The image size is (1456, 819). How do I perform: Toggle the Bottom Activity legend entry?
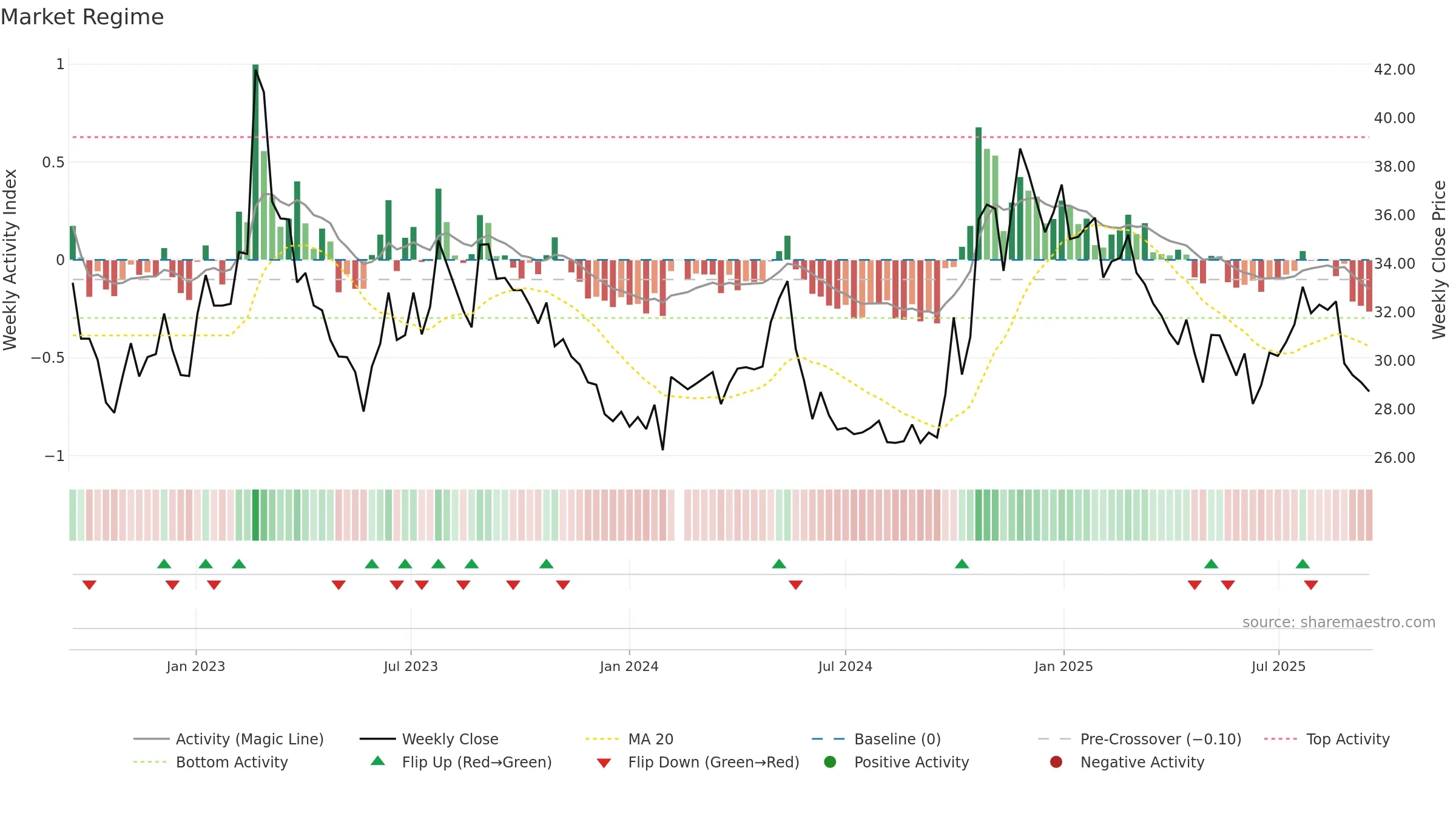[211, 762]
